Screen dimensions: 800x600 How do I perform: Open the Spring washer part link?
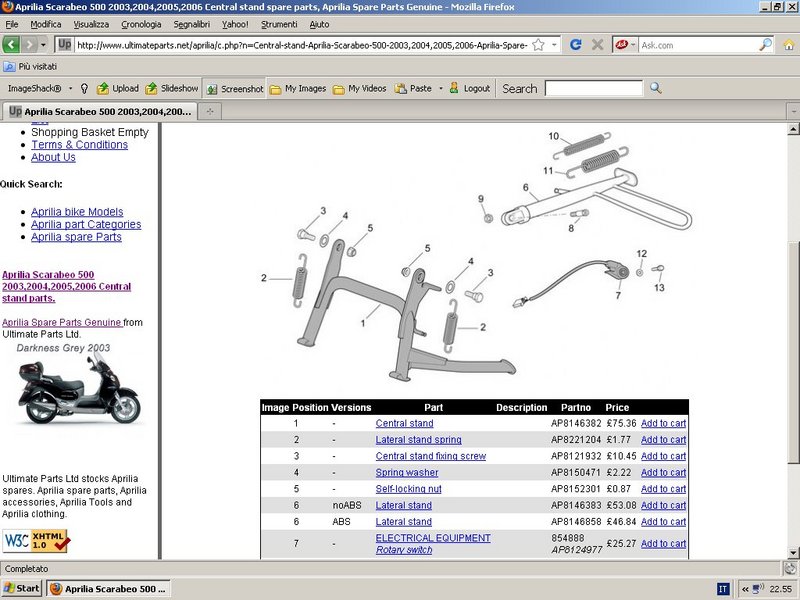tap(407, 472)
